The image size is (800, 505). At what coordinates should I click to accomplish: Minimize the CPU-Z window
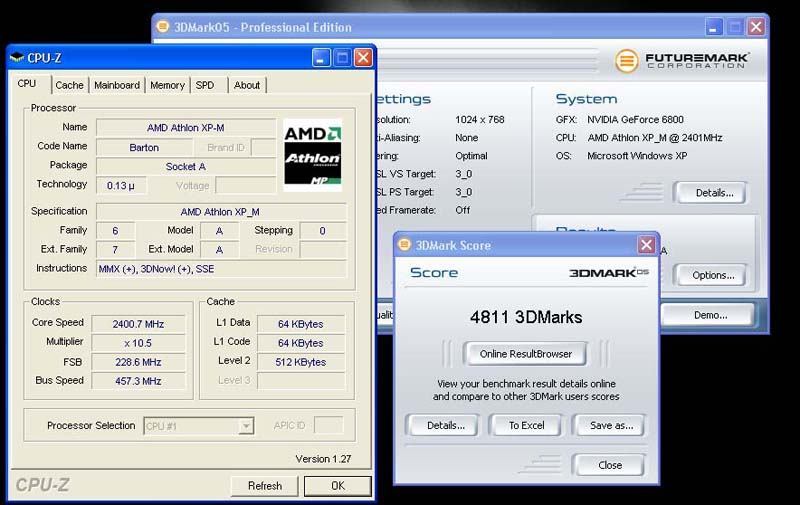[321, 58]
